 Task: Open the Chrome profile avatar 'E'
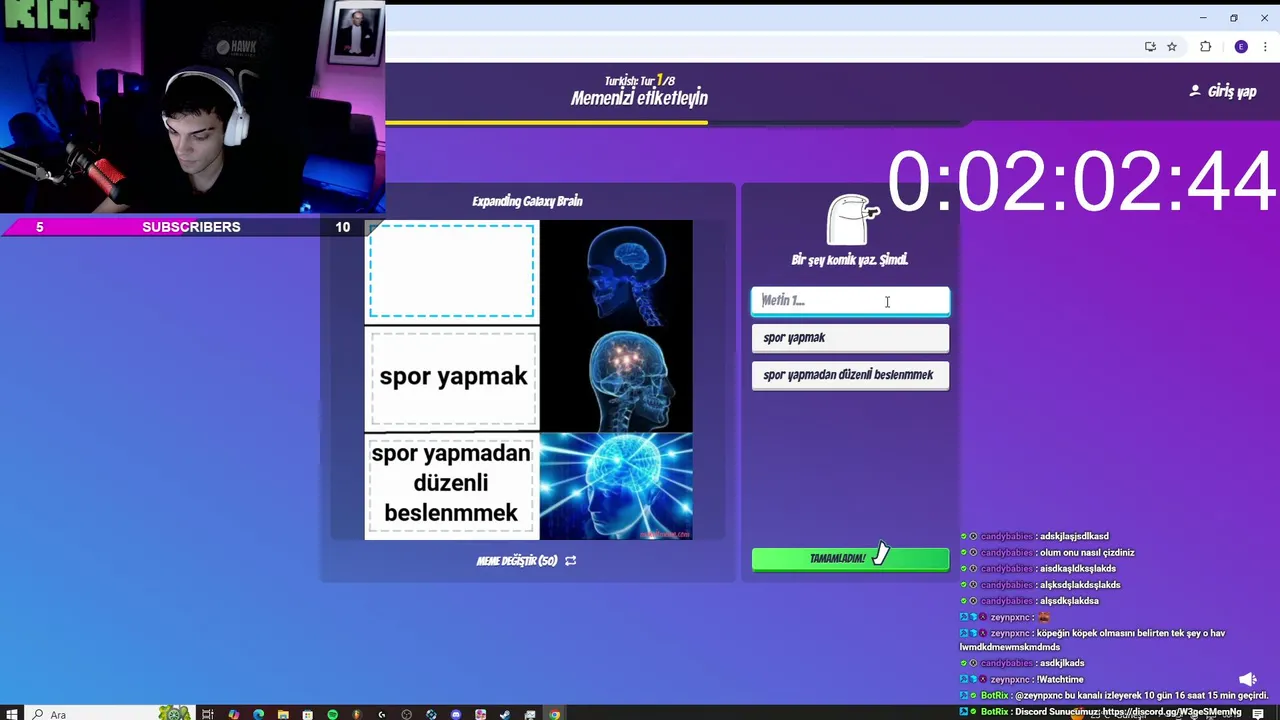click(1241, 46)
